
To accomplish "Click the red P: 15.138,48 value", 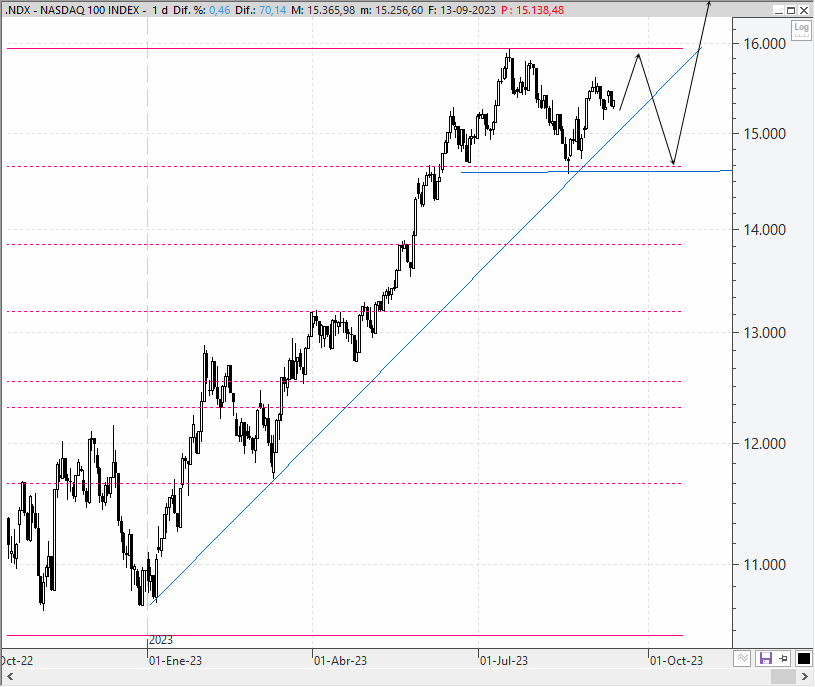I will [533, 10].
